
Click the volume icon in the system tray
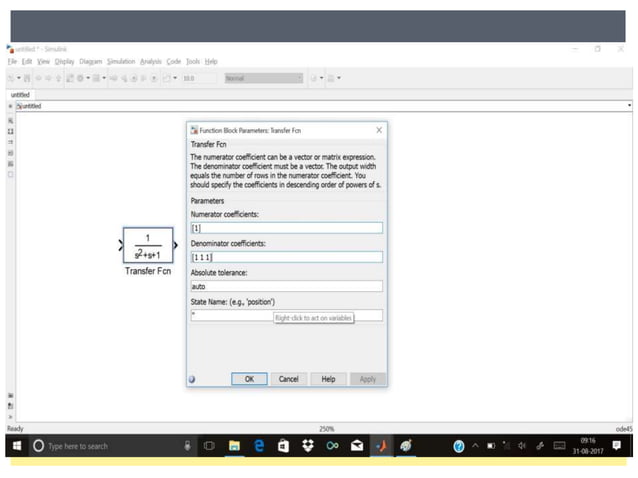522,446
